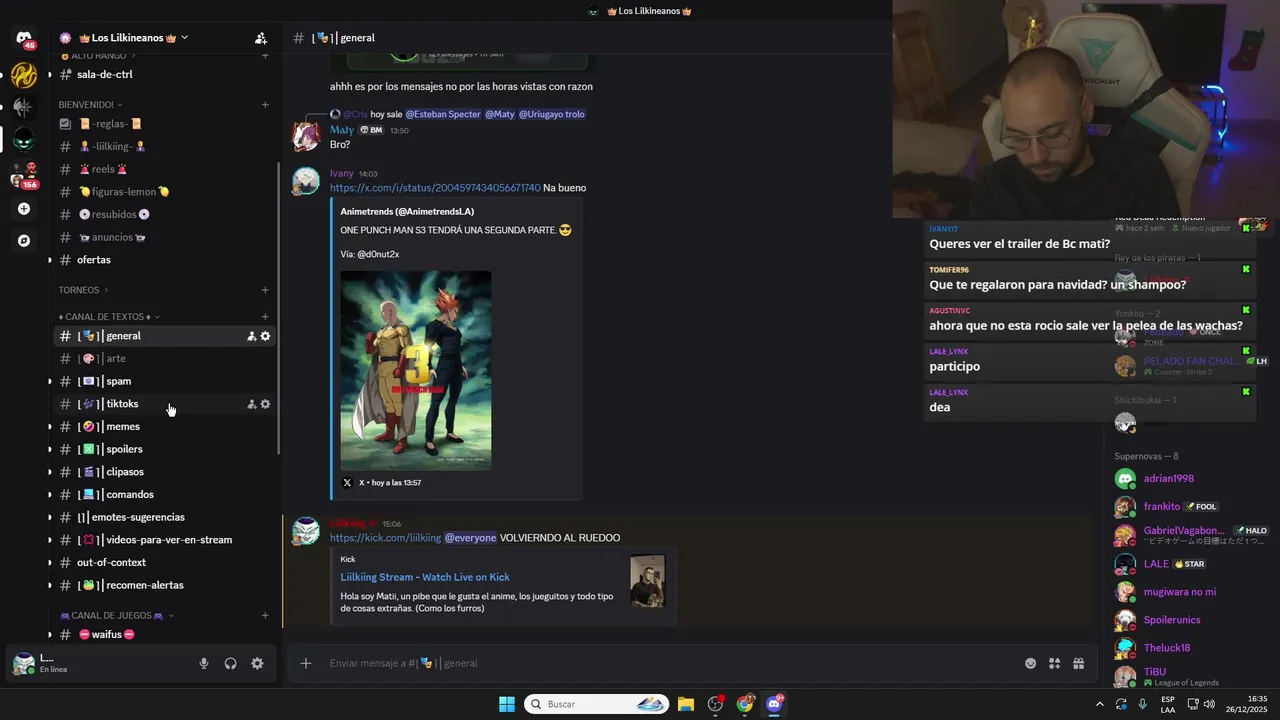Open the server folder with 156 badge
1280x720 pixels.
tap(24, 175)
